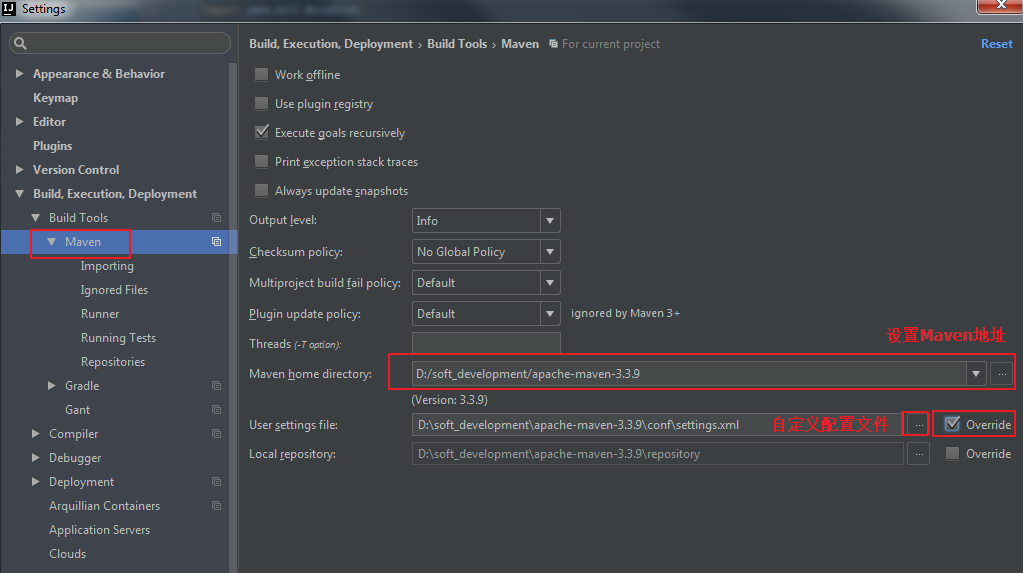Select Arquillian Containers item

pyautogui.click(x=104, y=506)
